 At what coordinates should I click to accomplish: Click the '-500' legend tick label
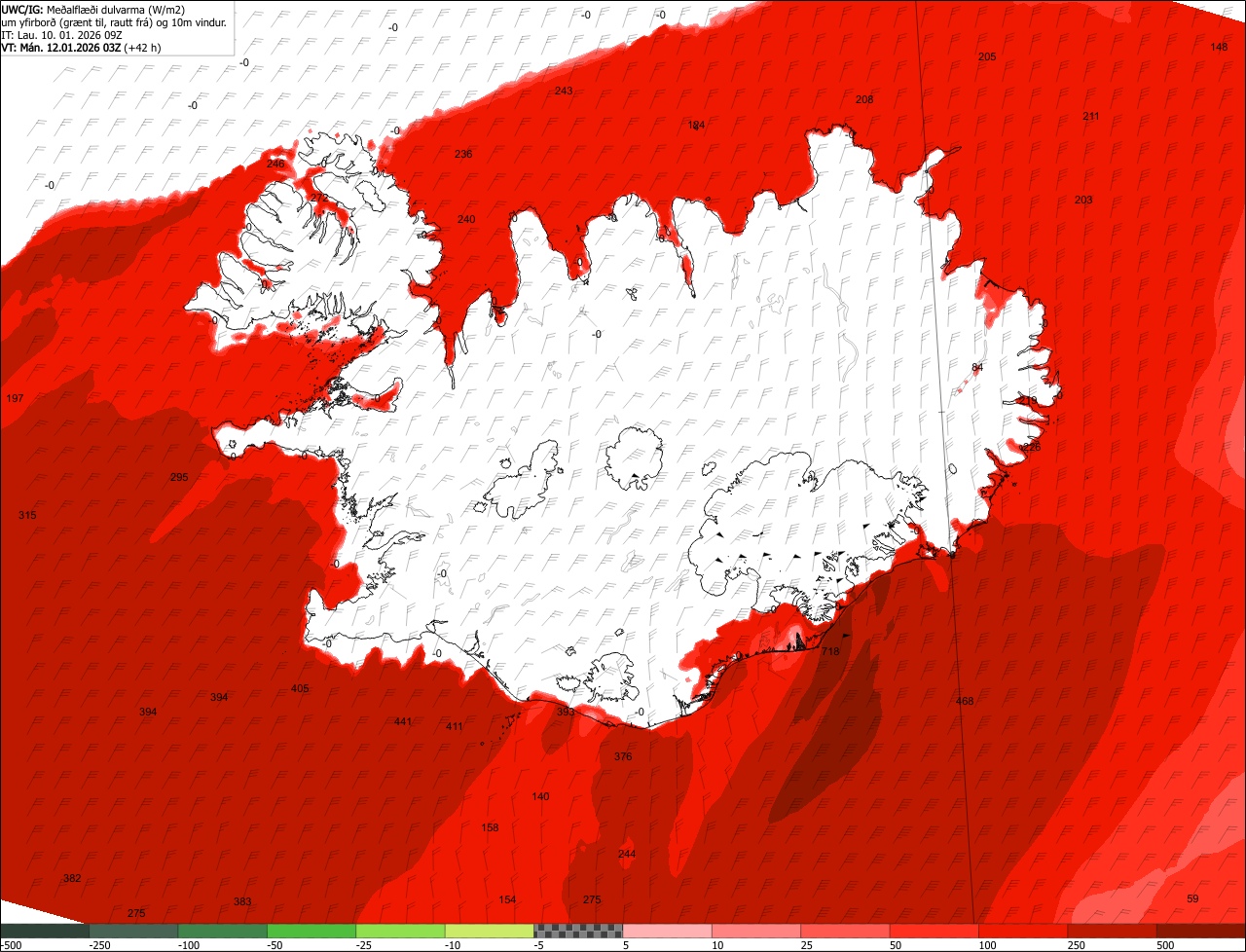coord(11,945)
